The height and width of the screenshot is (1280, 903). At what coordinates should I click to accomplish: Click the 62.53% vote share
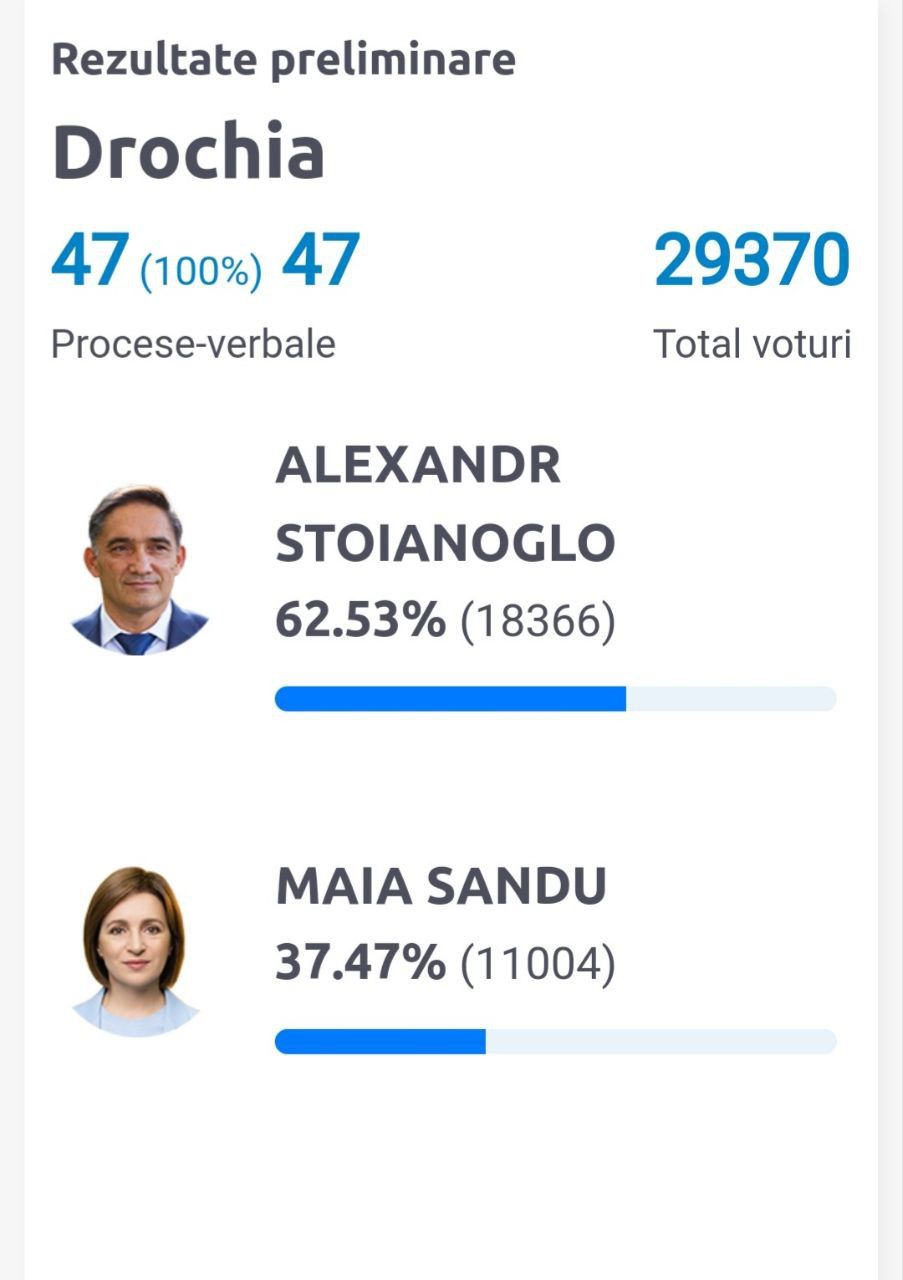click(x=361, y=621)
